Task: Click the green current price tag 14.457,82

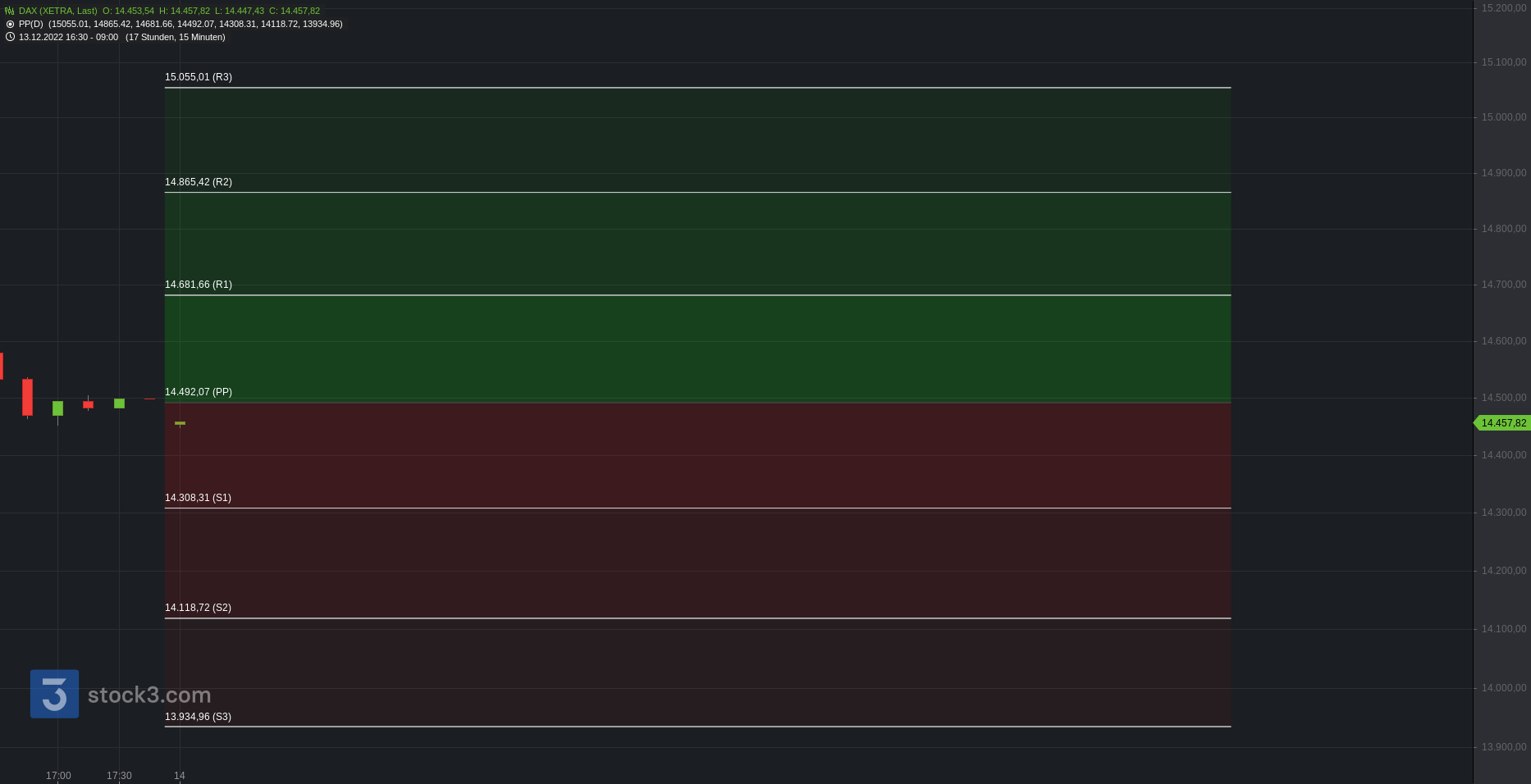Action: [x=1502, y=423]
